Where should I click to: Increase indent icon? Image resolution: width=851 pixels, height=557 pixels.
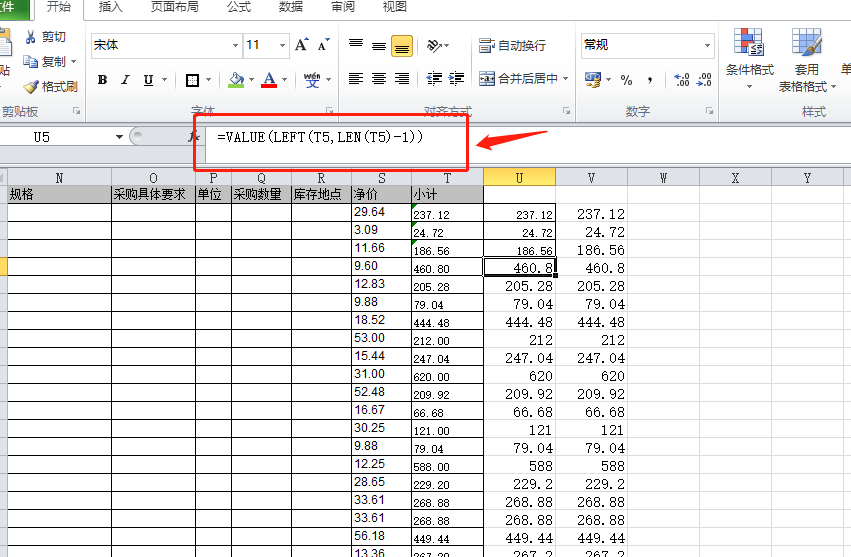point(456,79)
